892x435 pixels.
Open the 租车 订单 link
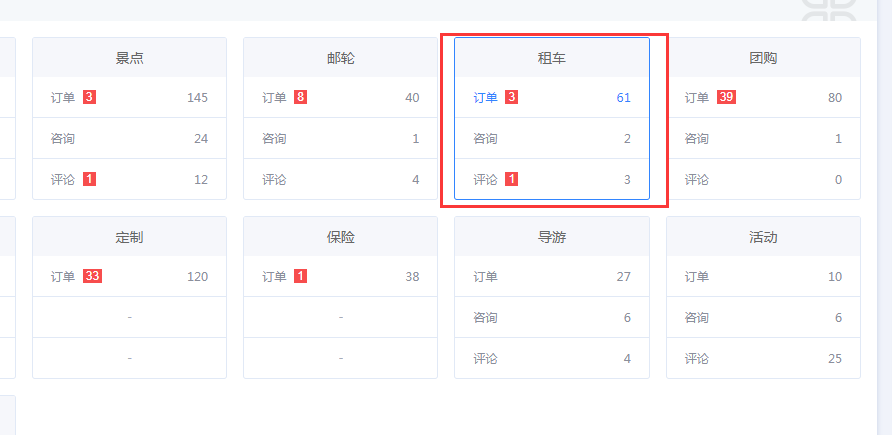point(485,98)
